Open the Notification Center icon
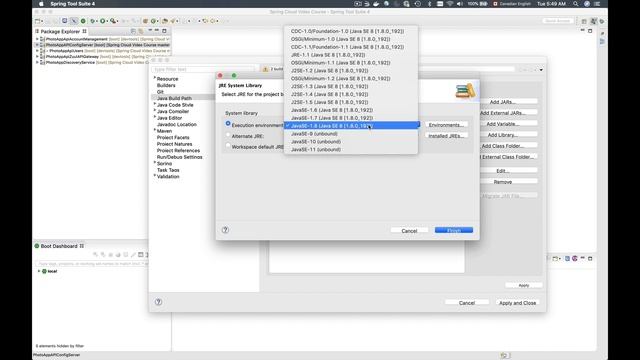The width and height of the screenshot is (640, 360). click(597, 4)
